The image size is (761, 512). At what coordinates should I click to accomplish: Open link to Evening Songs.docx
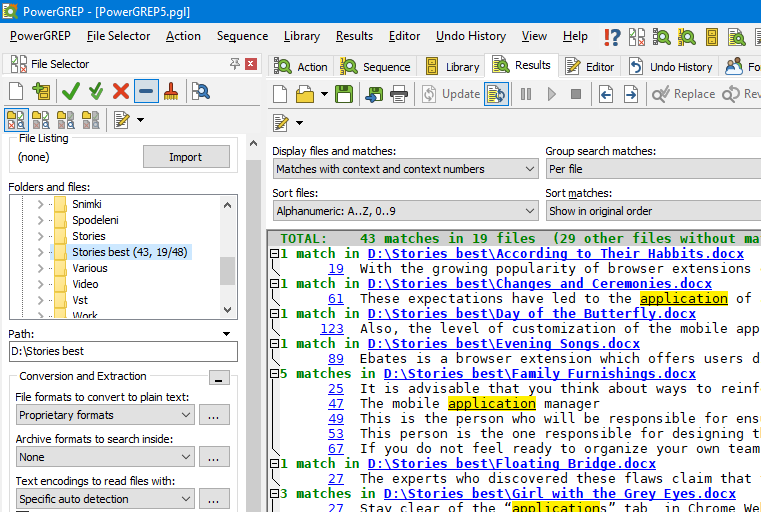[504, 344]
